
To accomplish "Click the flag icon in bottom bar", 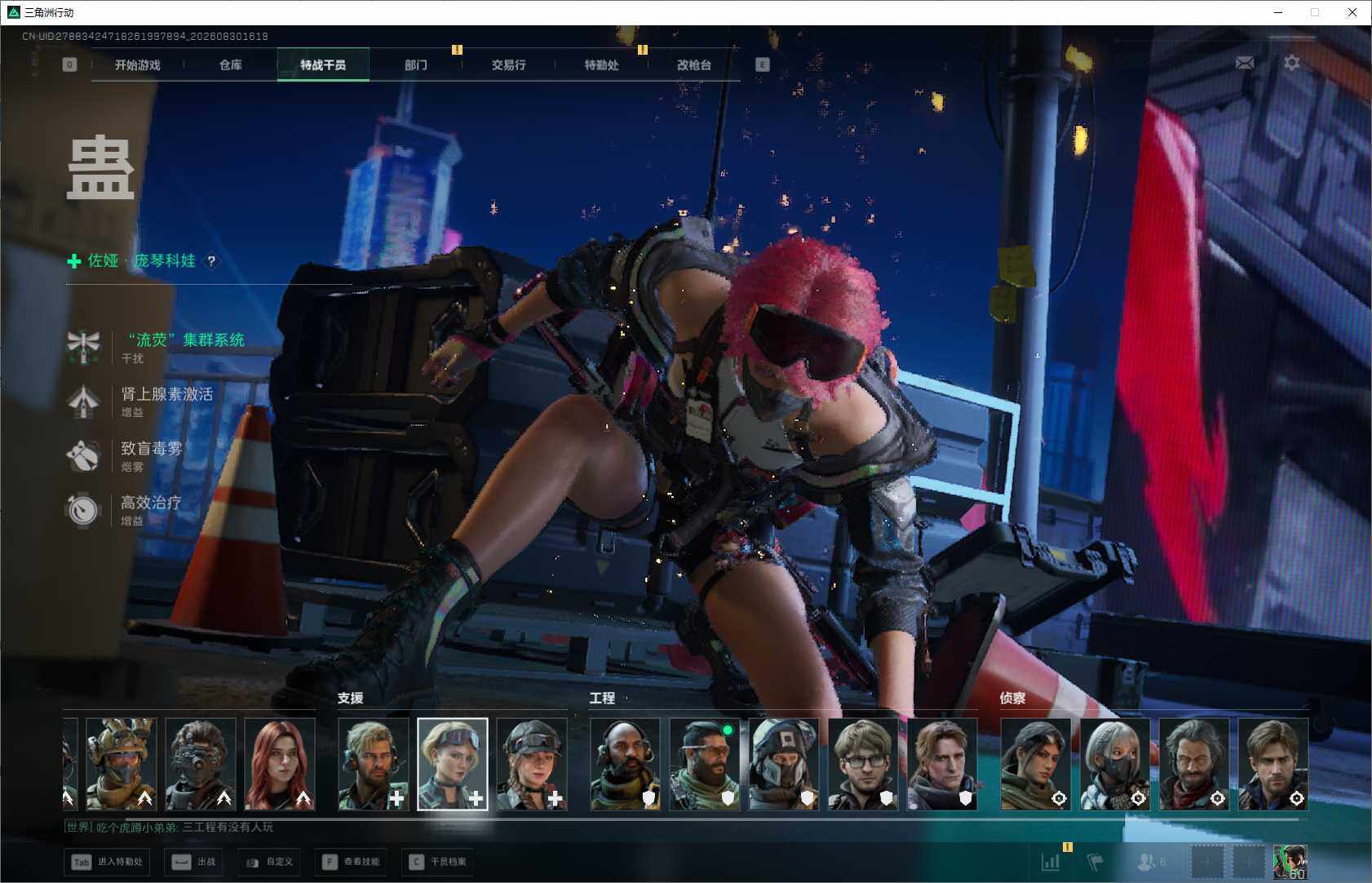I will [1095, 861].
